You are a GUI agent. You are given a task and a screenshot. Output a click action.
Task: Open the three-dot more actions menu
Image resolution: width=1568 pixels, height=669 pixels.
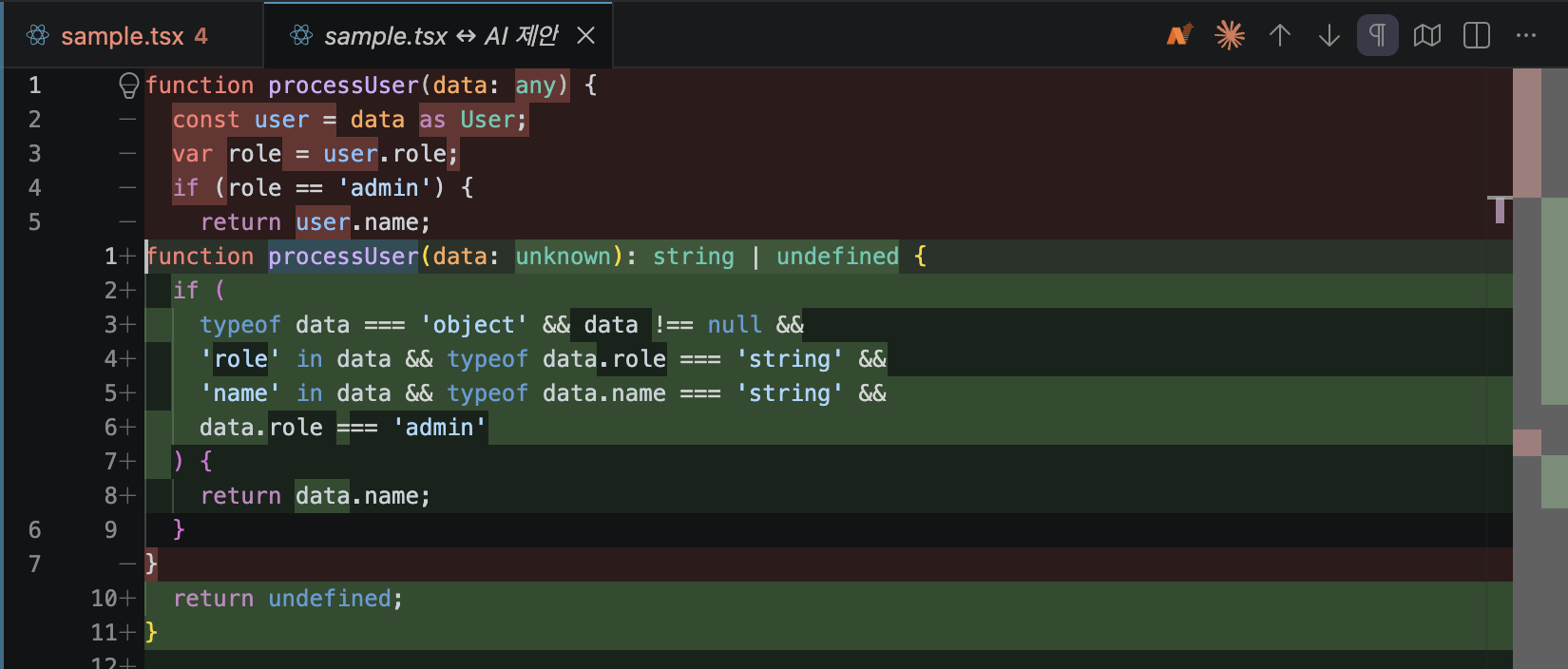[x=1526, y=36]
